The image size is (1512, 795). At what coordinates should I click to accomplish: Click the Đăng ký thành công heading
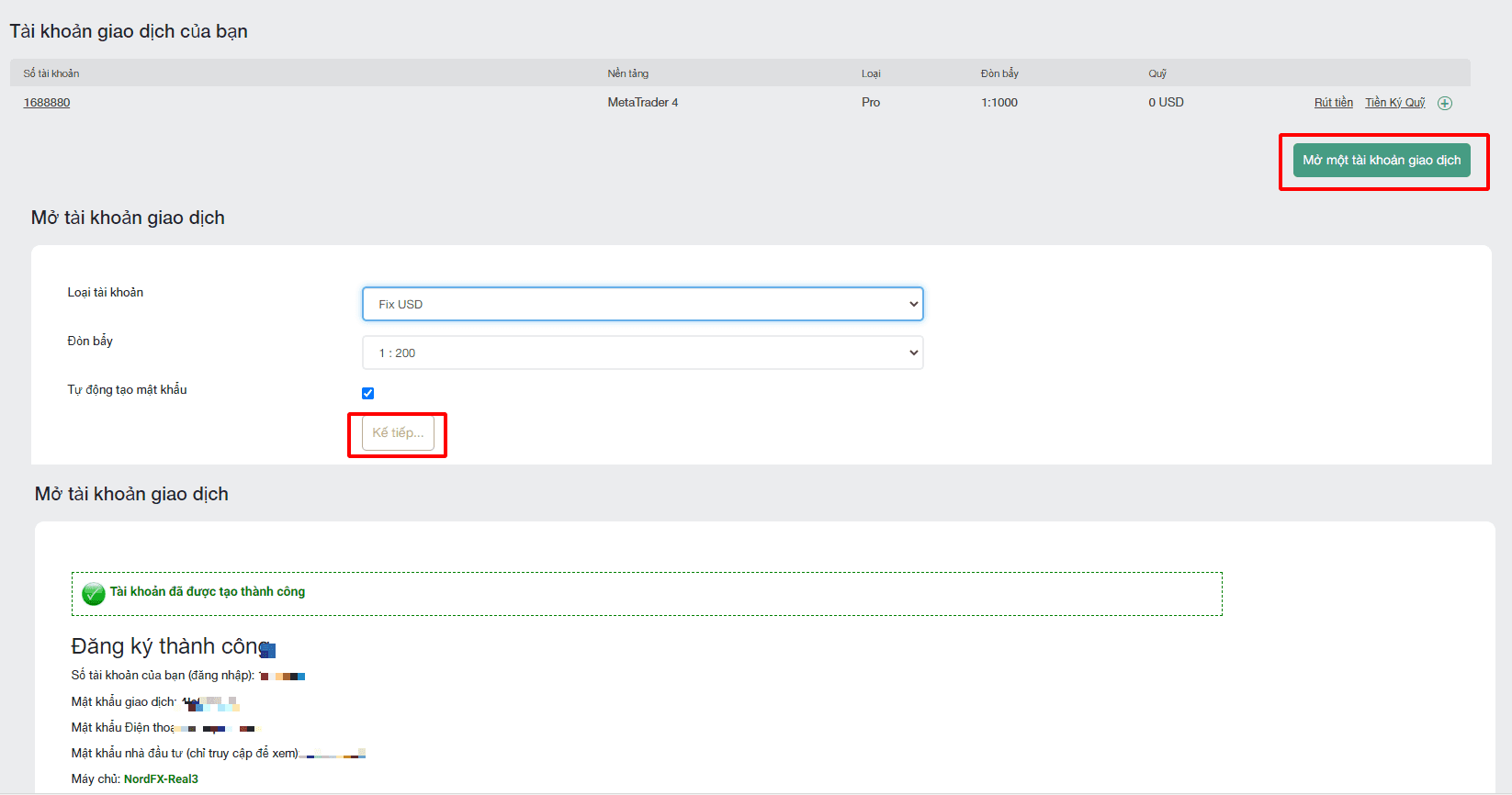(x=171, y=646)
